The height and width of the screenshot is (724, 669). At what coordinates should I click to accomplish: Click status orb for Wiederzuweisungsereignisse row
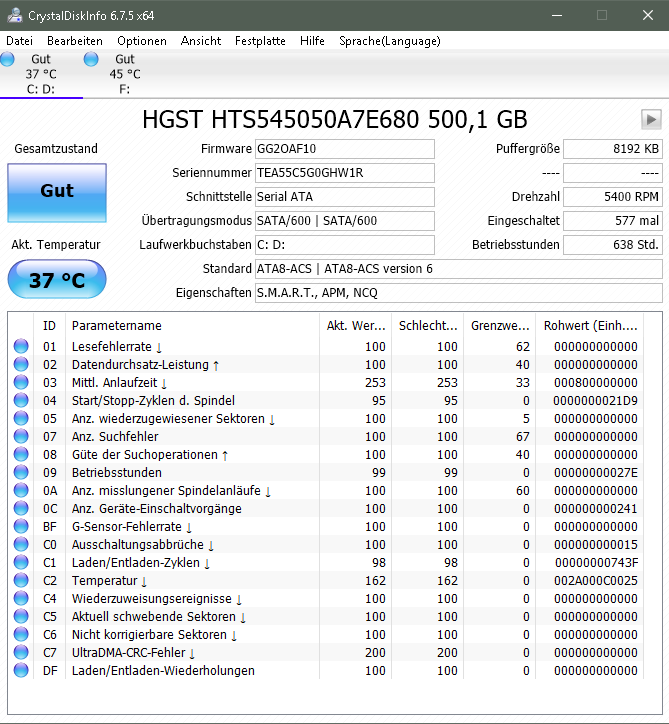[21, 598]
